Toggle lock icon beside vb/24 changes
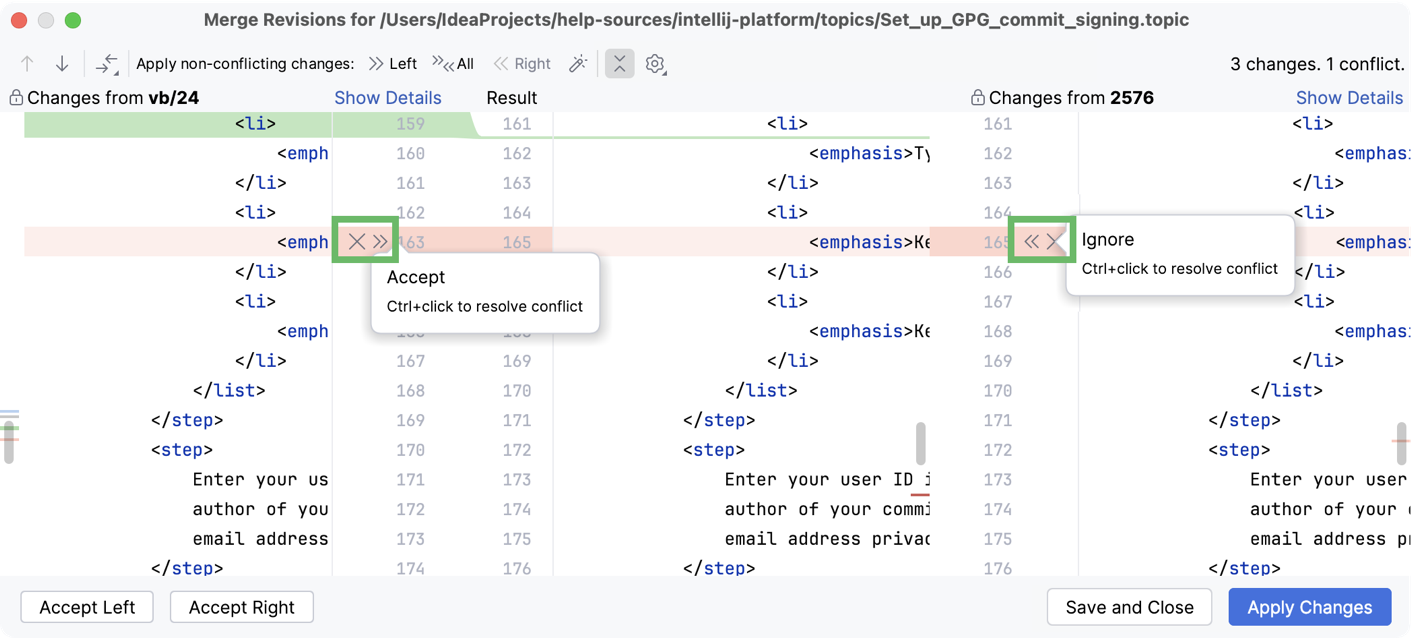Image resolution: width=1412 pixels, height=638 pixels. click(x=16, y=98)
